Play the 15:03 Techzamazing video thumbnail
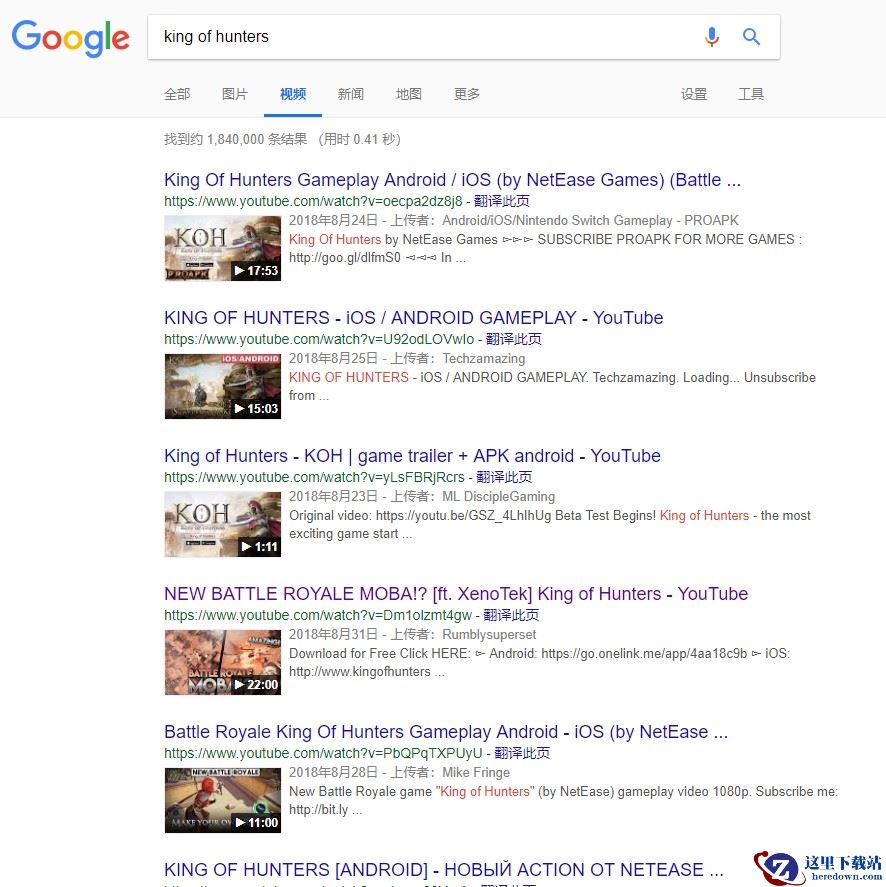 [222, 386]
